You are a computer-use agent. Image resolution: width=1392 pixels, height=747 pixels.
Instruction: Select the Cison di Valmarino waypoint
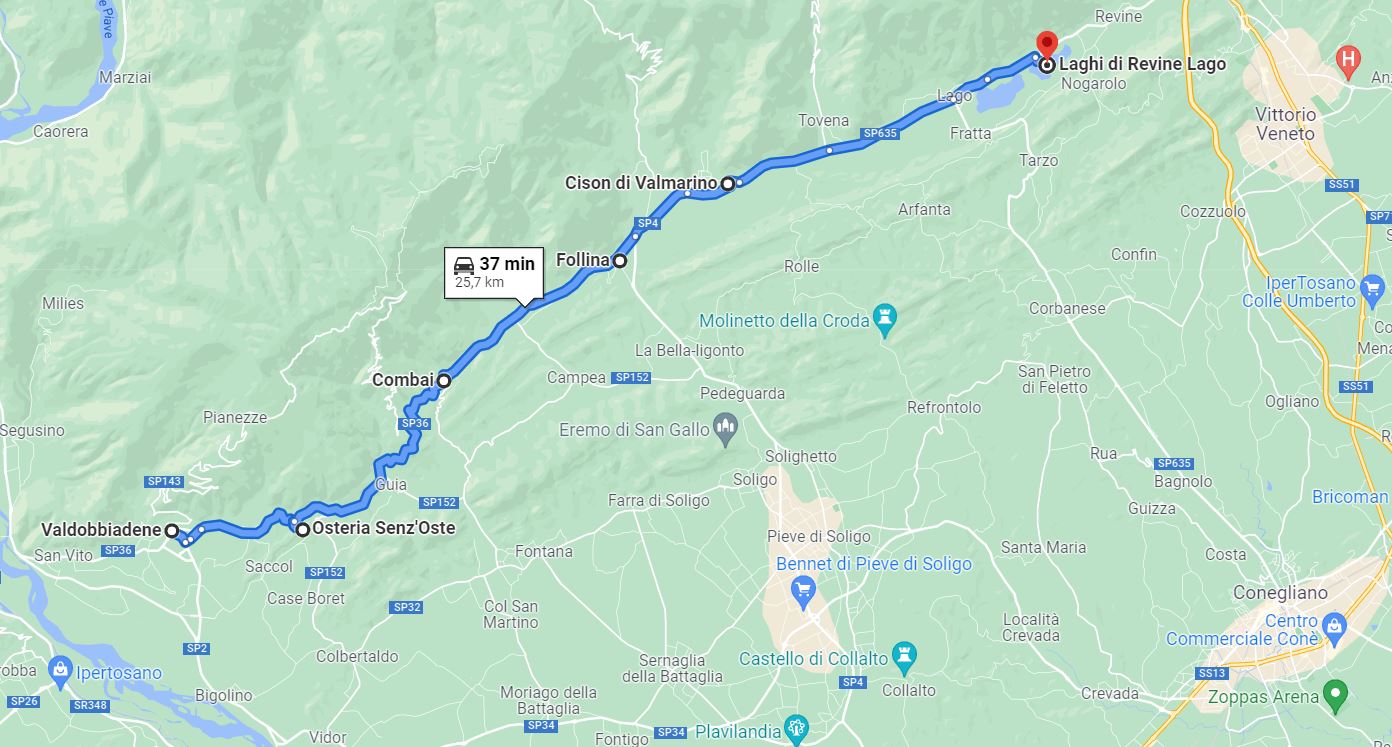pyautogui.click(x=728, y=183)
